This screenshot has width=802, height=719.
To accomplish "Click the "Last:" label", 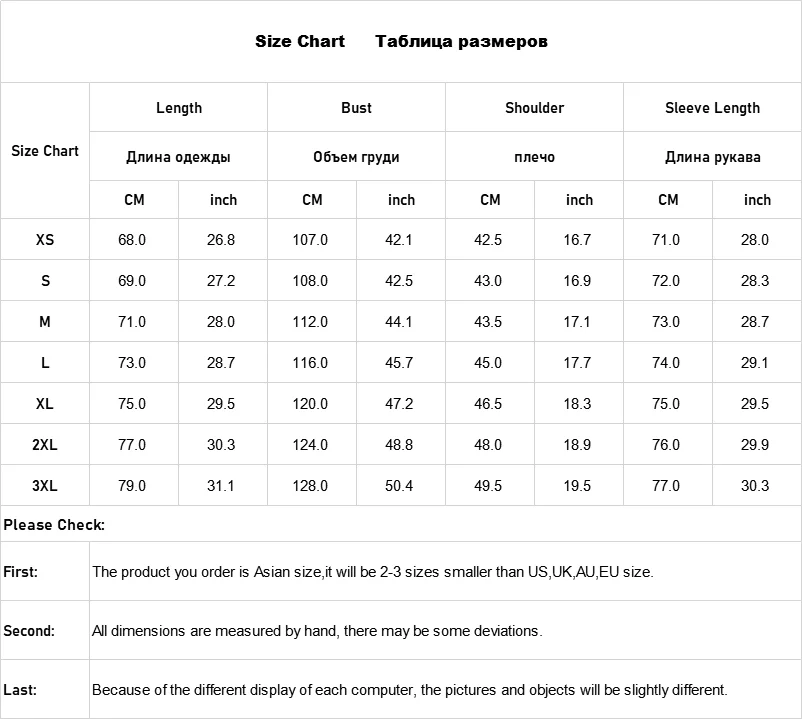I will [x=20, y=690].
